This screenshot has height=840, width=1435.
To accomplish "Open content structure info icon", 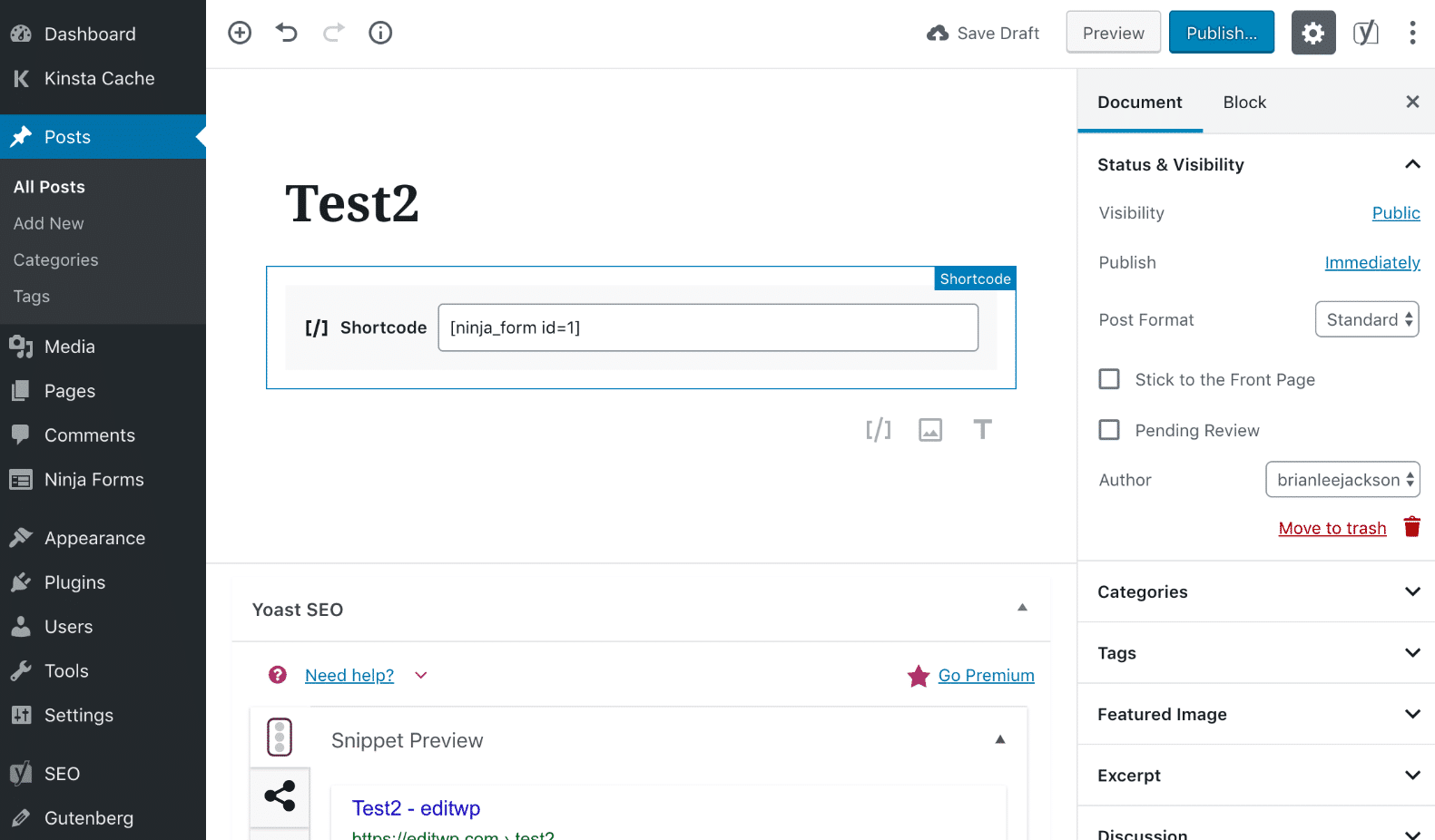I will click(x=380, y=33).
